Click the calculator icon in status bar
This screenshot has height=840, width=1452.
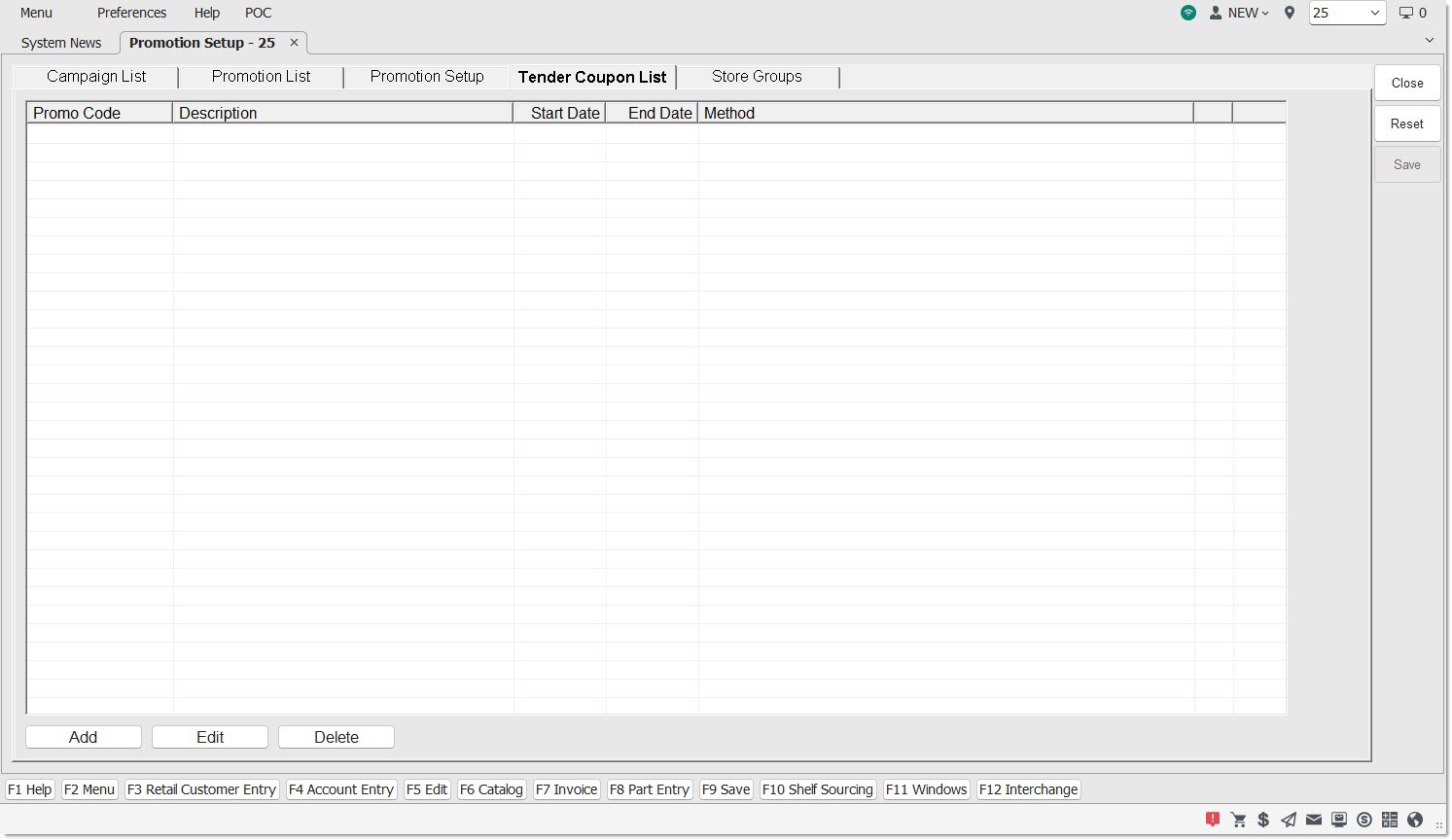click(1390, 820)
